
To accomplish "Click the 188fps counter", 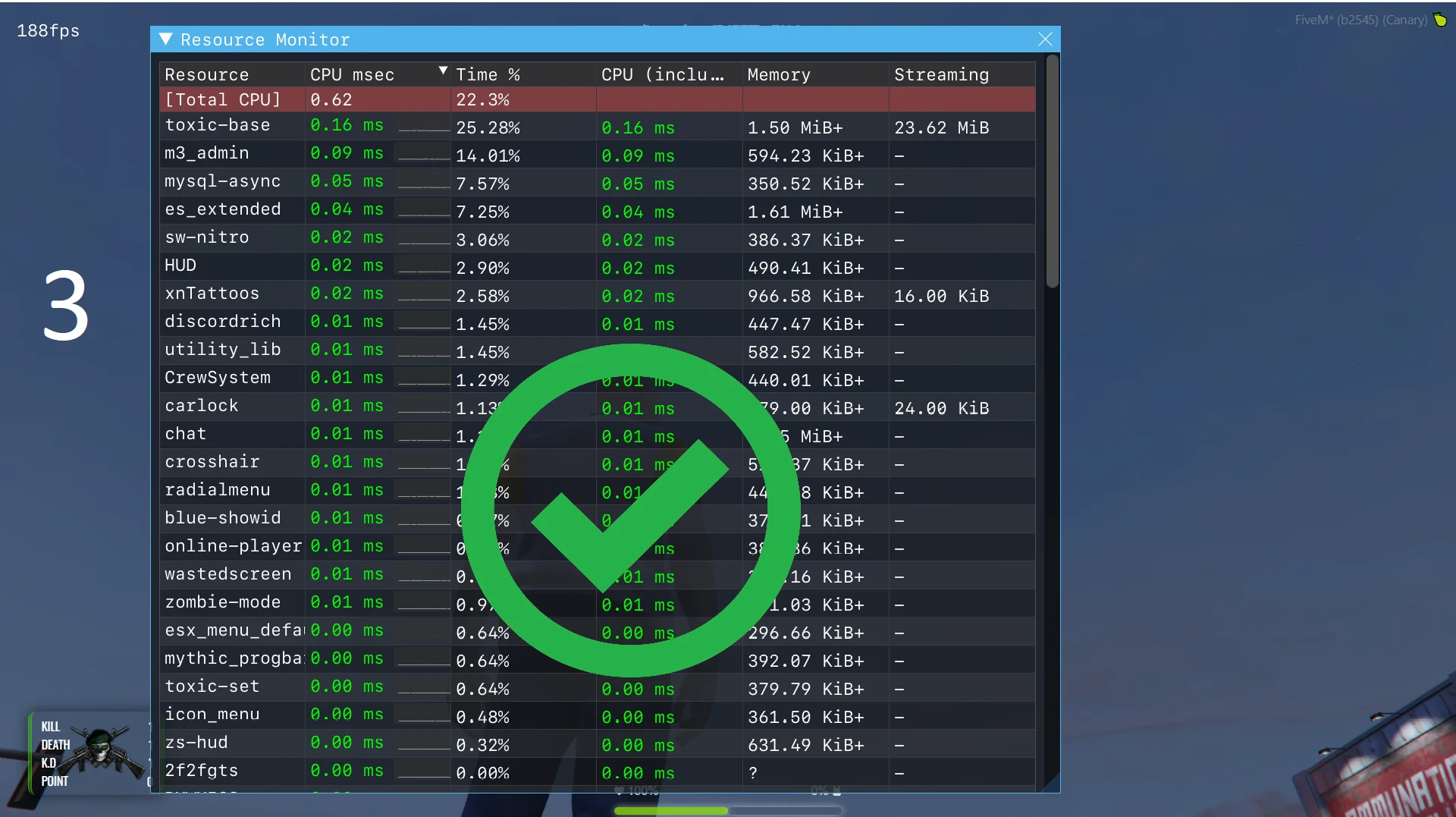I will coord(49,31).
